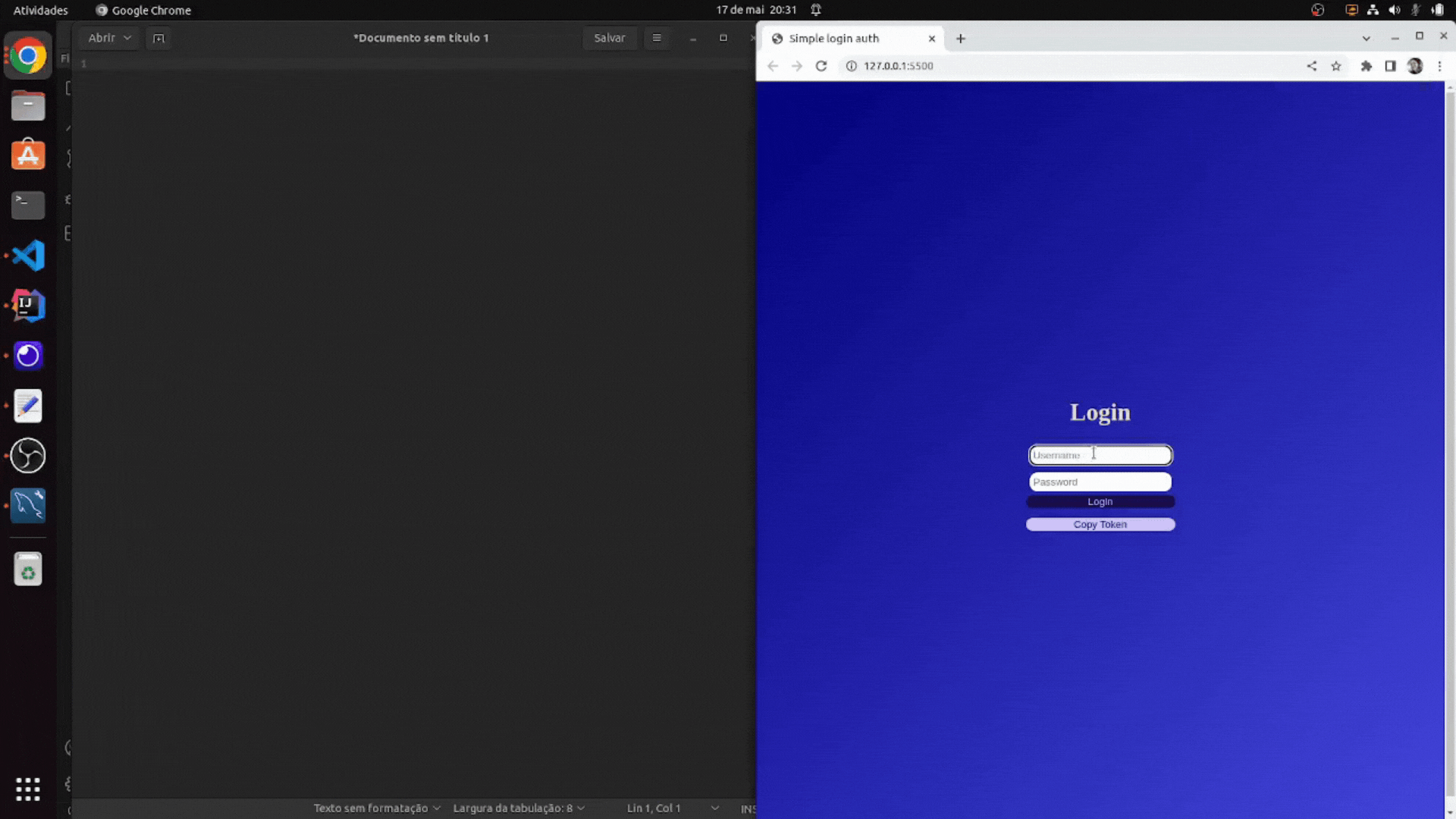The width and height of the screenshot is (1456, 819).
Task: Toggle INS insert mode in status bar
Action: [x=747, y=808]
